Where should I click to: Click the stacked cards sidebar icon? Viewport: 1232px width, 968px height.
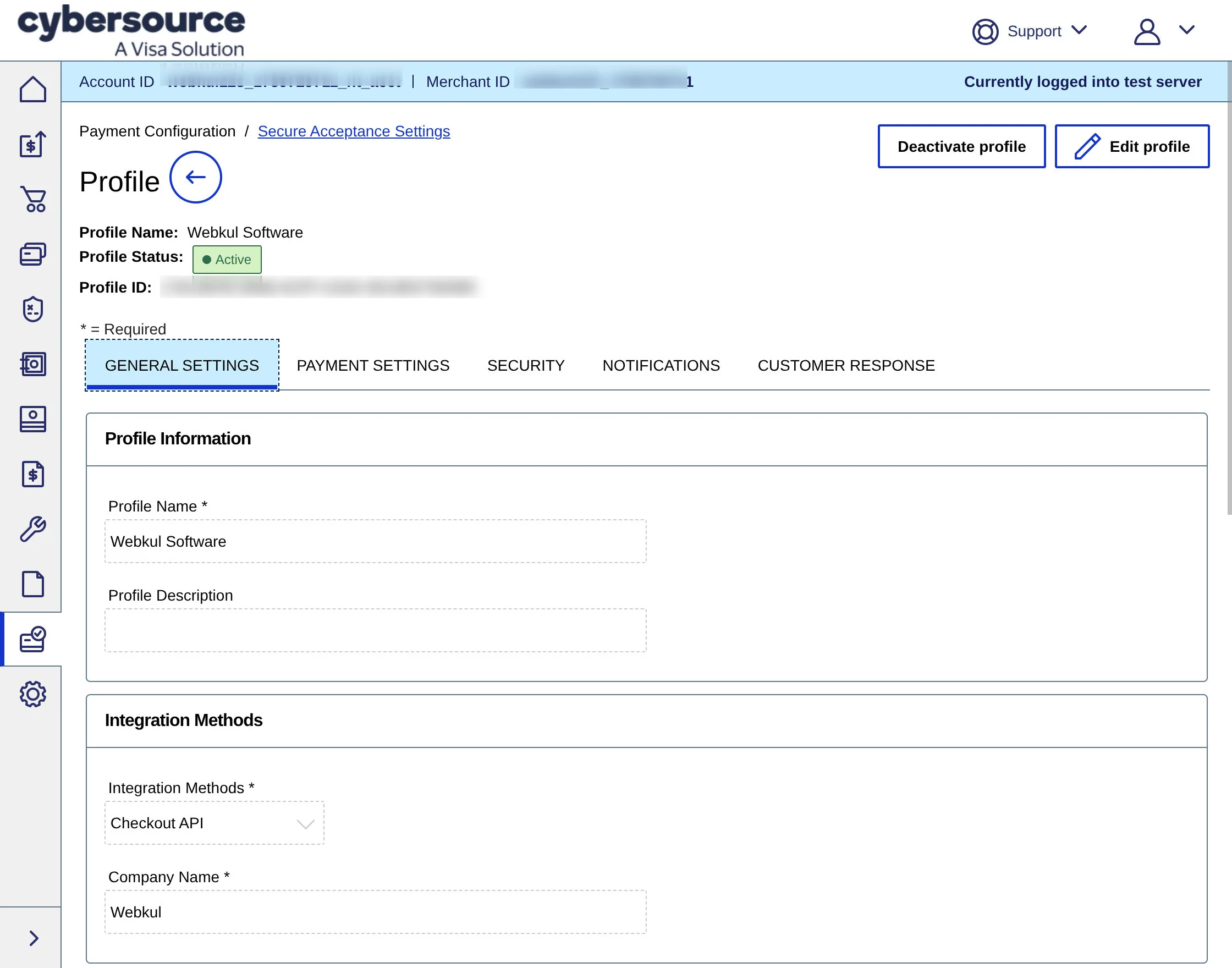click(x=33, y=254)
